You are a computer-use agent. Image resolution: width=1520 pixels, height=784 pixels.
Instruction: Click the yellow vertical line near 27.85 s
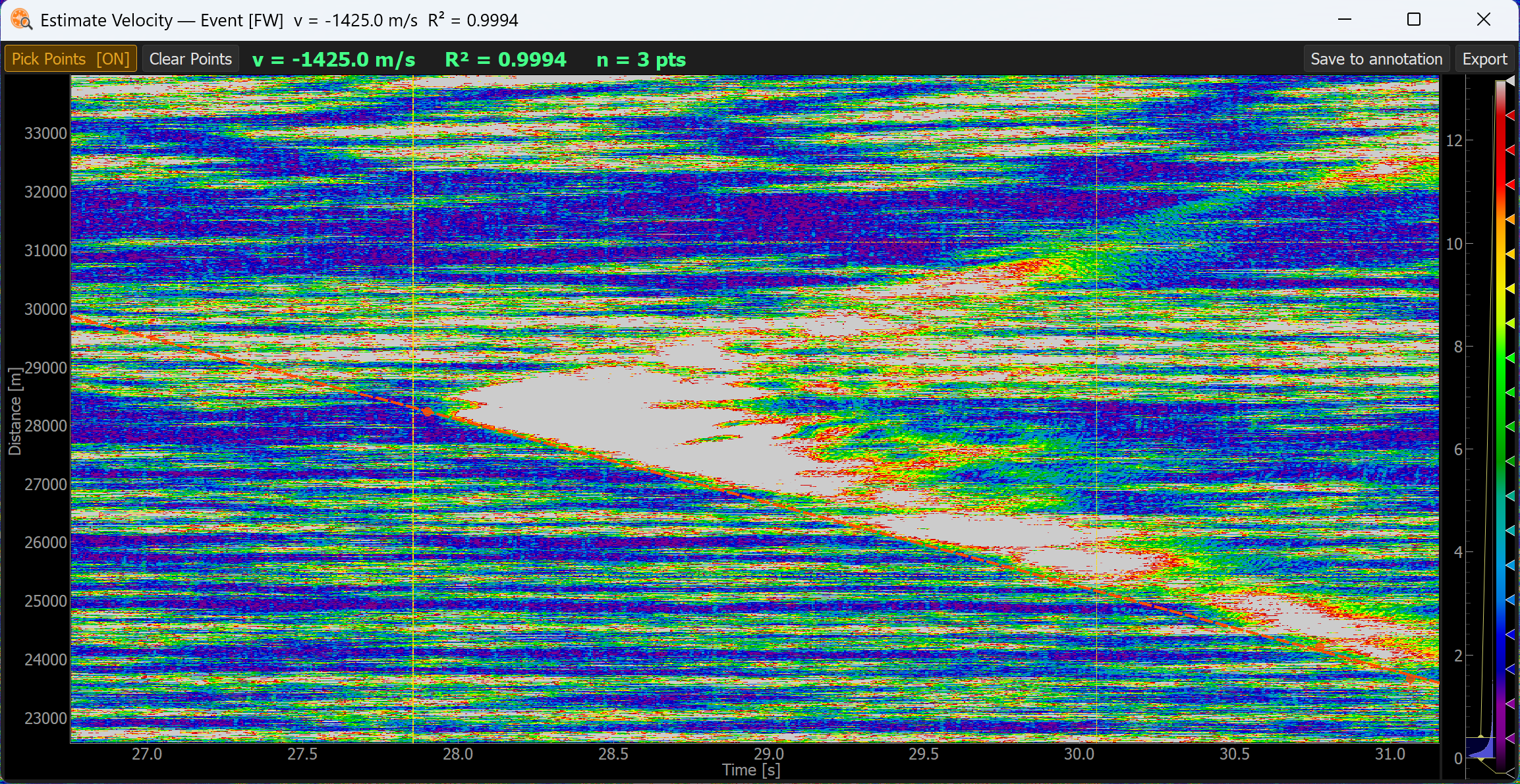pyautogui.click(x=413, y=408)
